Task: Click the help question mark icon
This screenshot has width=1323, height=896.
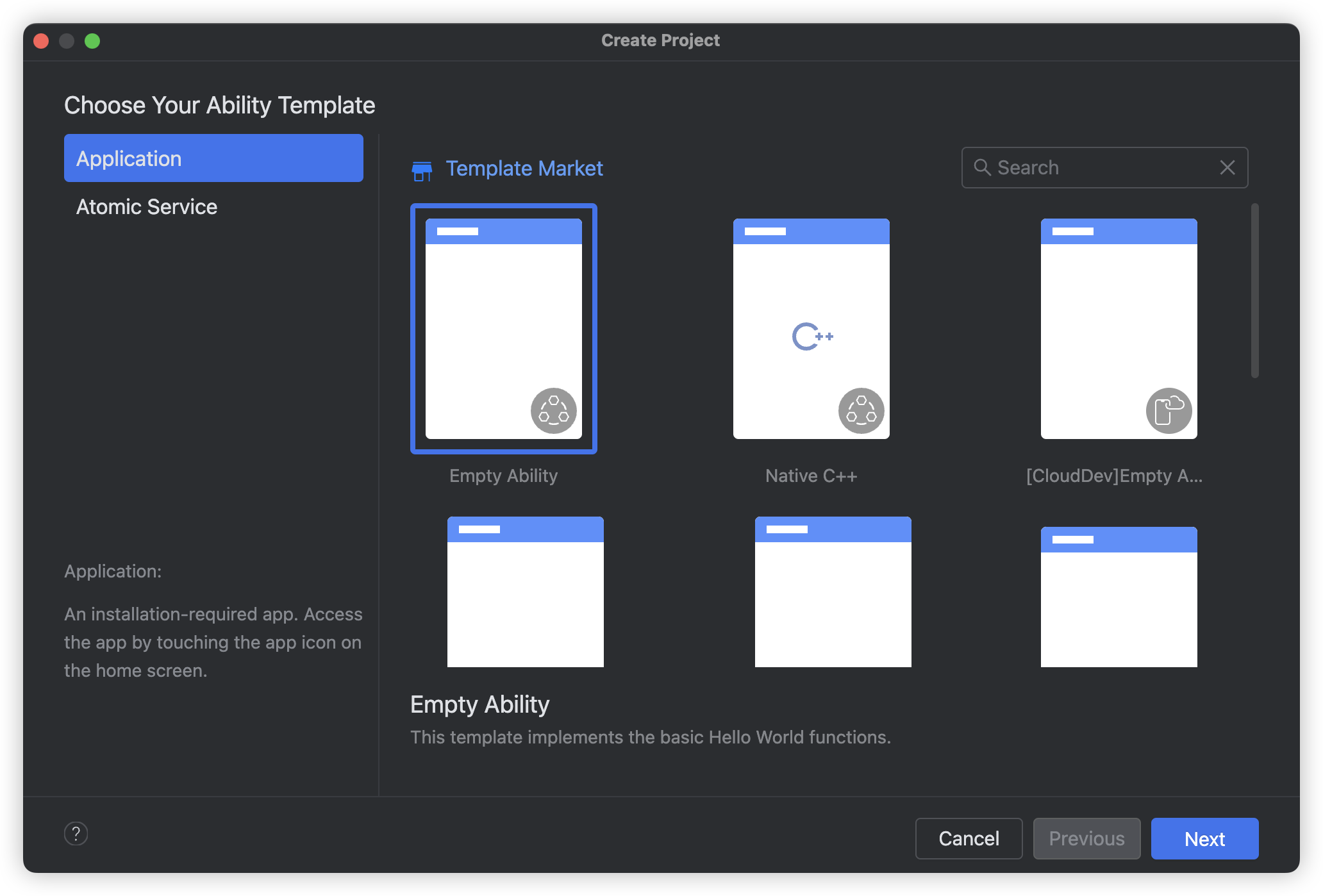Action: pos(76,833)
